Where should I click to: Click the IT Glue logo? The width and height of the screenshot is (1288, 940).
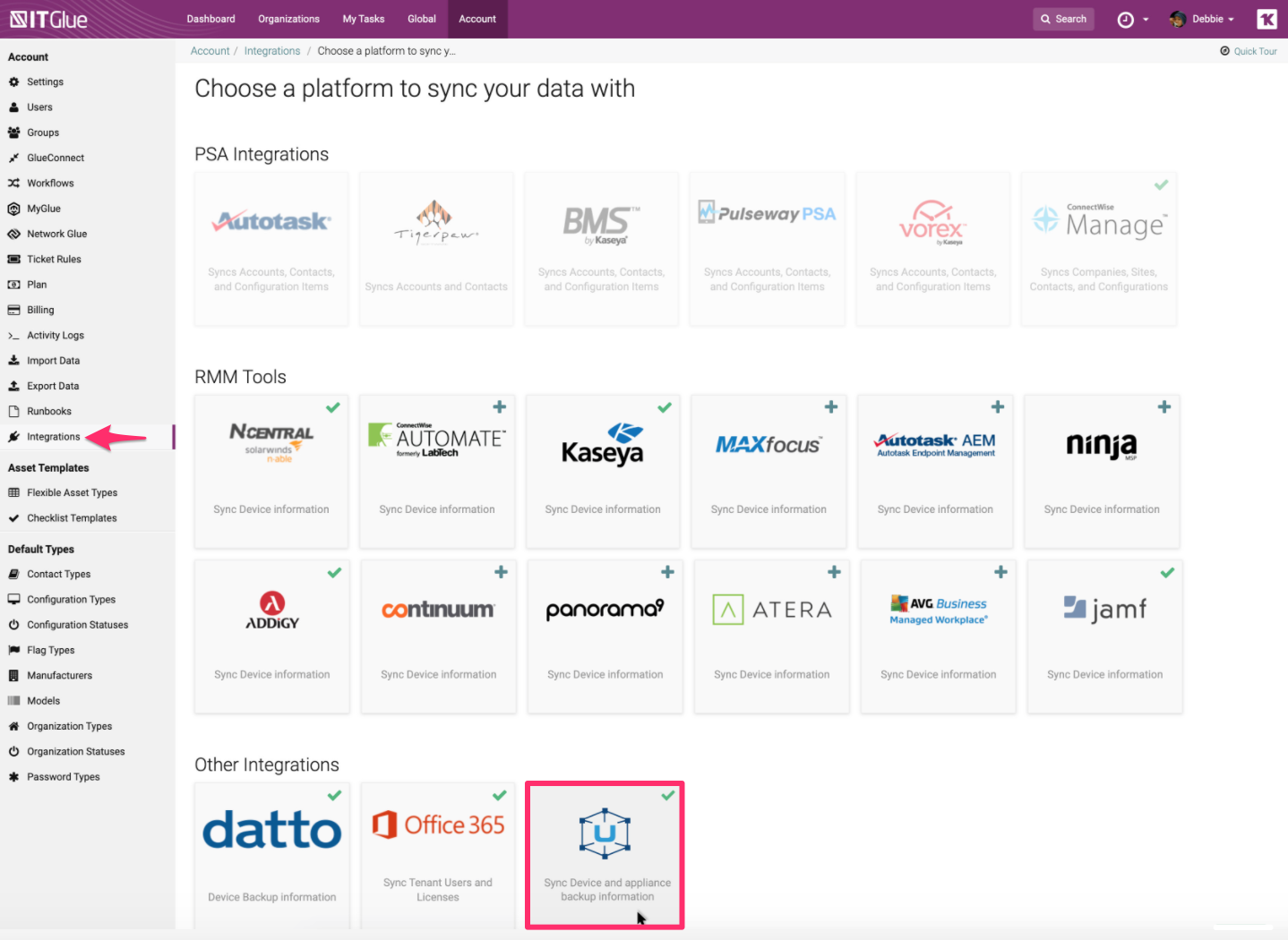click(x=48, y=19)
